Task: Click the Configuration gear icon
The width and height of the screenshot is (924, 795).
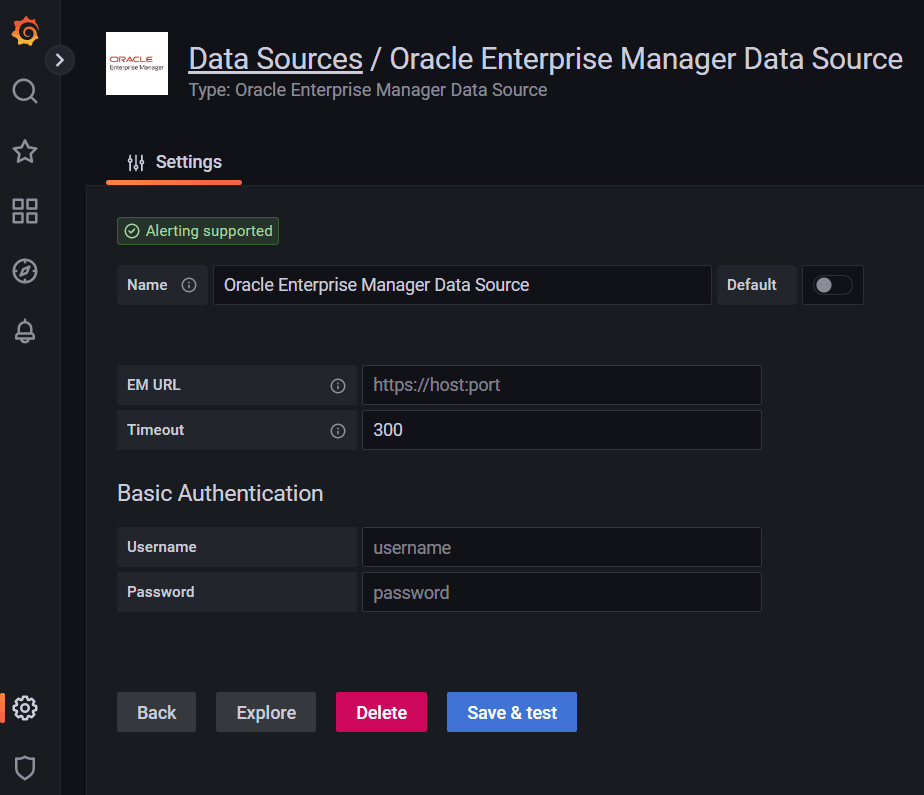Action: click(x=24, y=708)
